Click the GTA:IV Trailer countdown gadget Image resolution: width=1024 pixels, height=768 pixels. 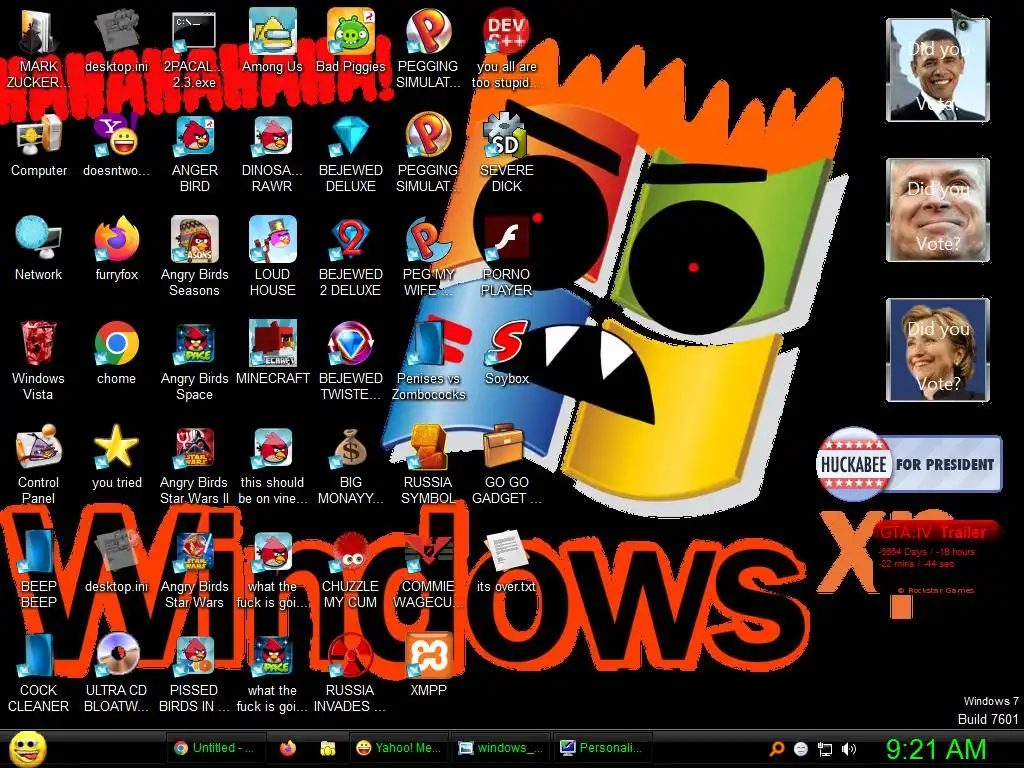point(936,555)
